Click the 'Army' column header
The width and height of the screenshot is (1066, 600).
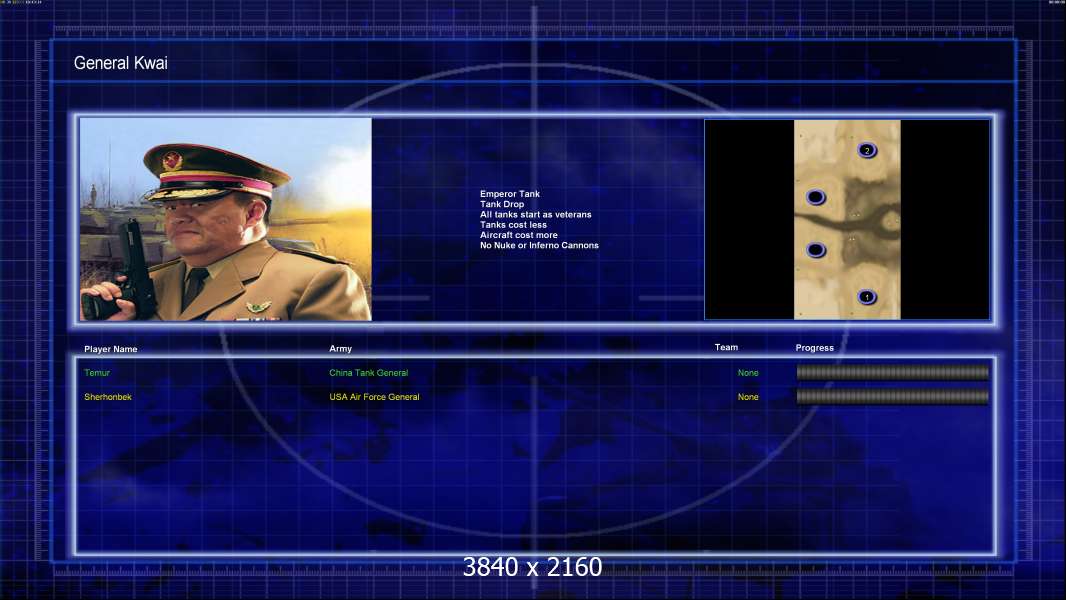pyautogui.click(x=341, y=349)
